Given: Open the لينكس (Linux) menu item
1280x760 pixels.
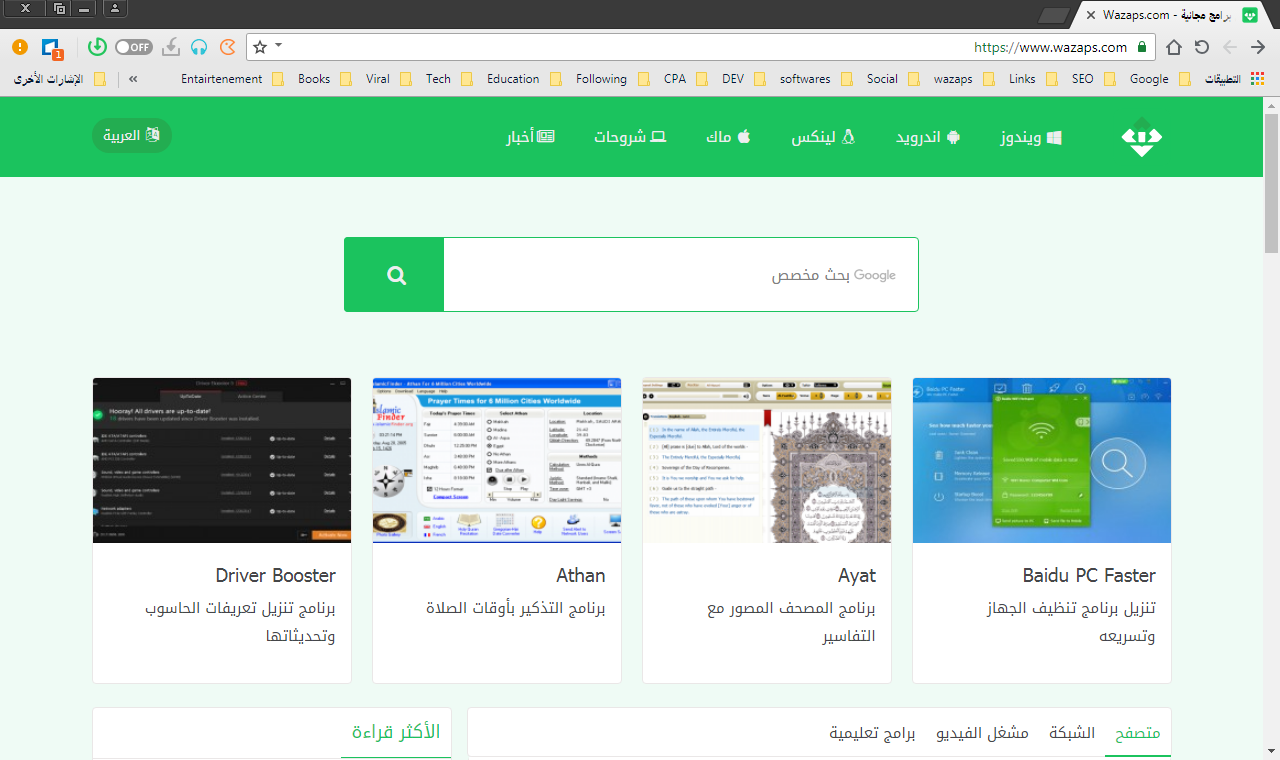Looking at the screenshot, I should click(x=824, y=137).
